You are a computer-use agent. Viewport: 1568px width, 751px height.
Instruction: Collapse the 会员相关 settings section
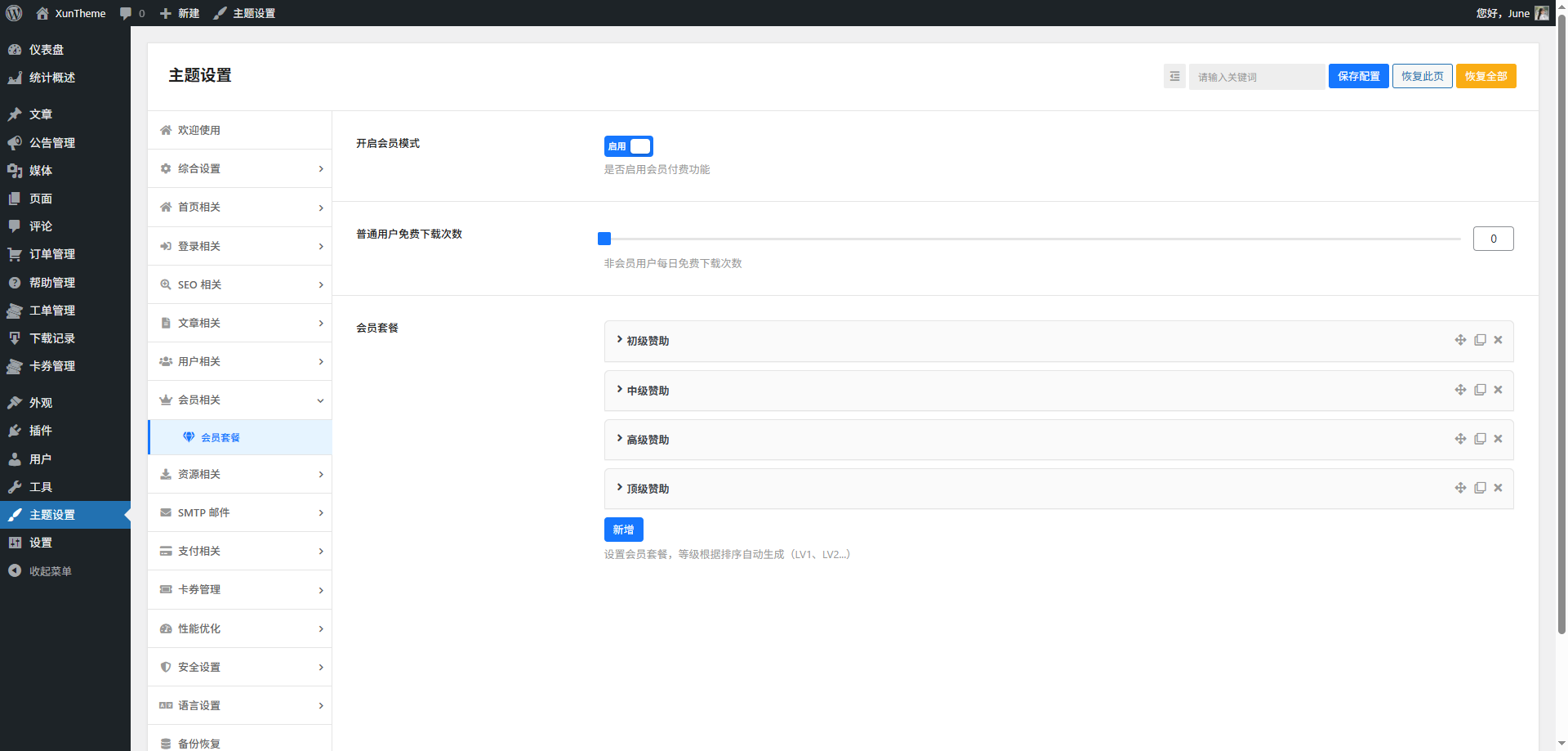coord(239,400)
